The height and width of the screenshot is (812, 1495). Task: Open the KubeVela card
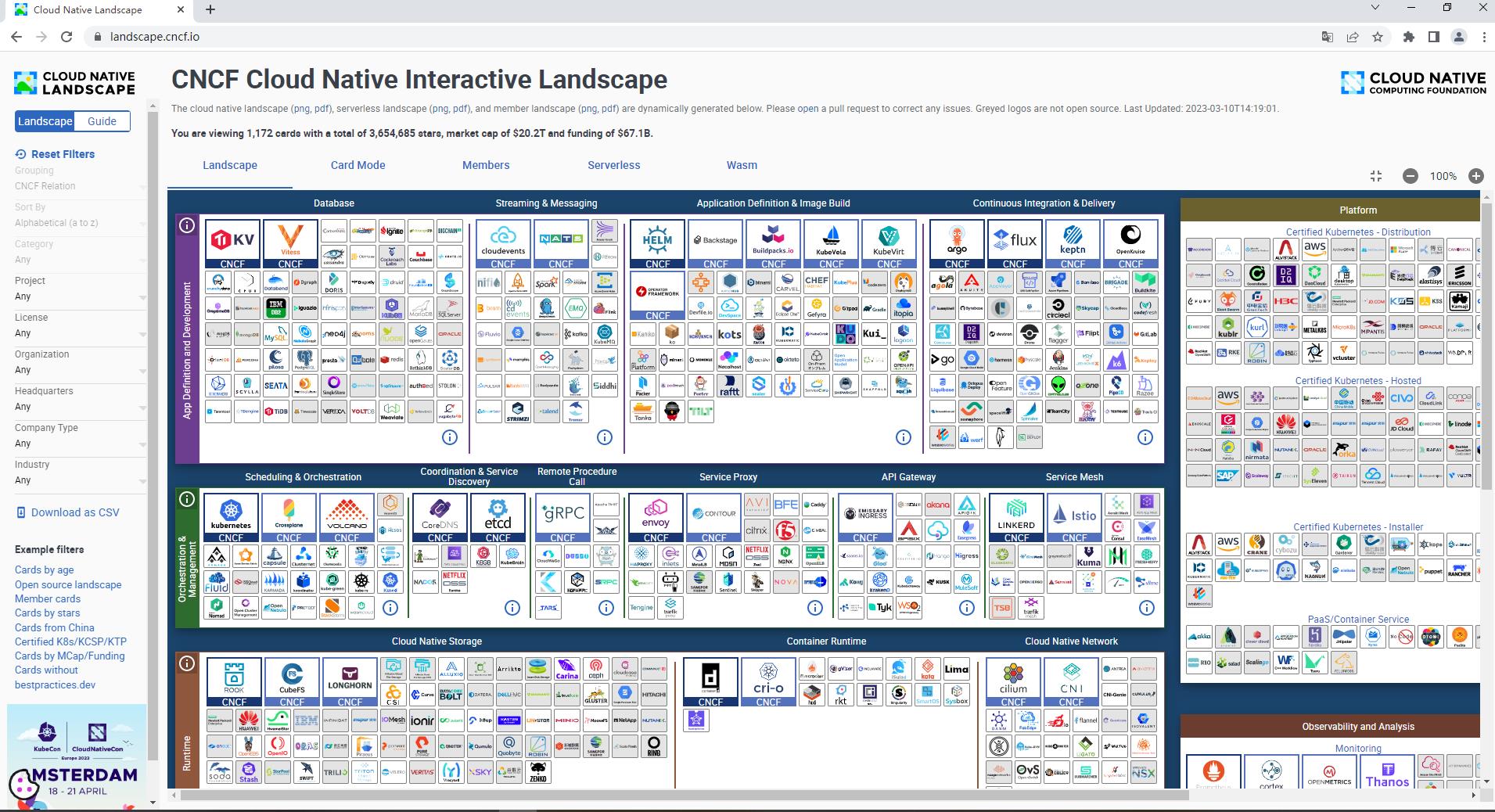click(x=832, y=244)
